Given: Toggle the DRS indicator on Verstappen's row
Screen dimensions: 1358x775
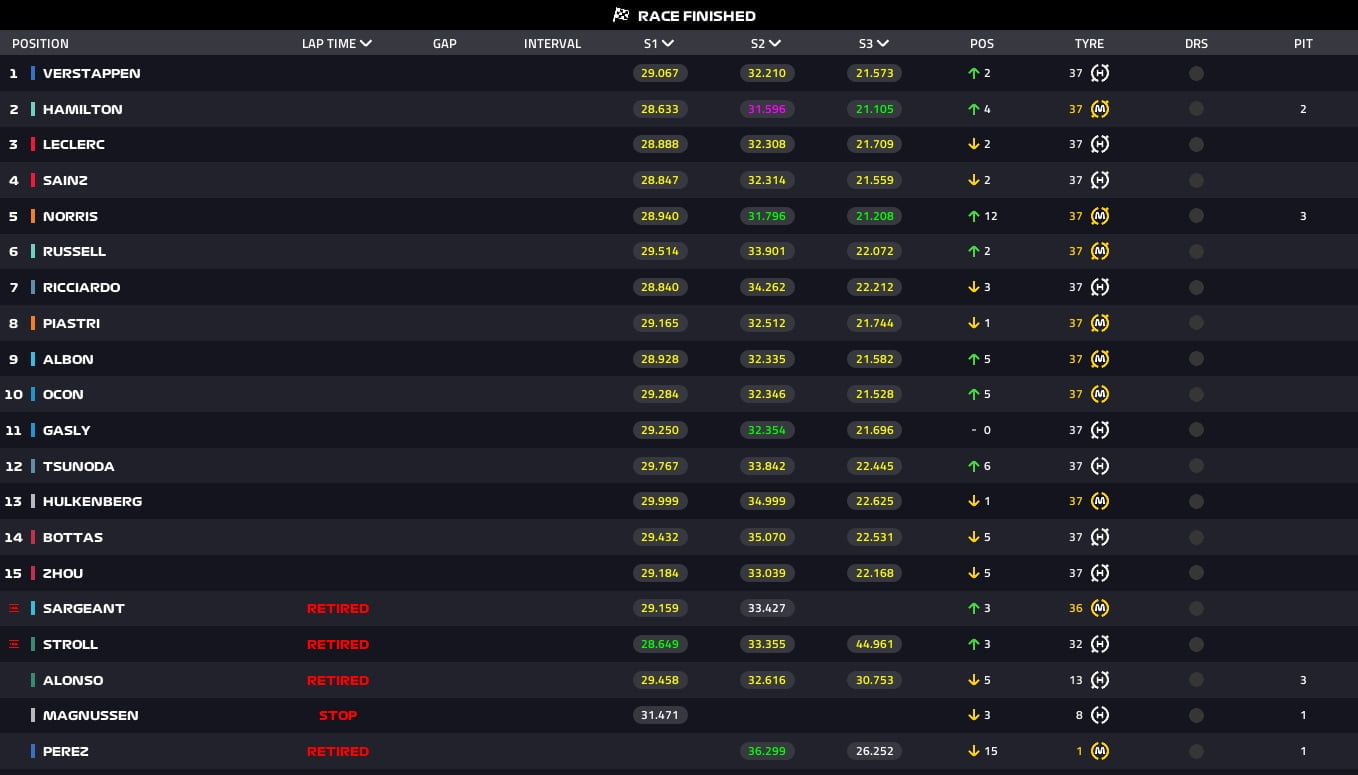Looking at the screenshot, I should coord(1196,73).
